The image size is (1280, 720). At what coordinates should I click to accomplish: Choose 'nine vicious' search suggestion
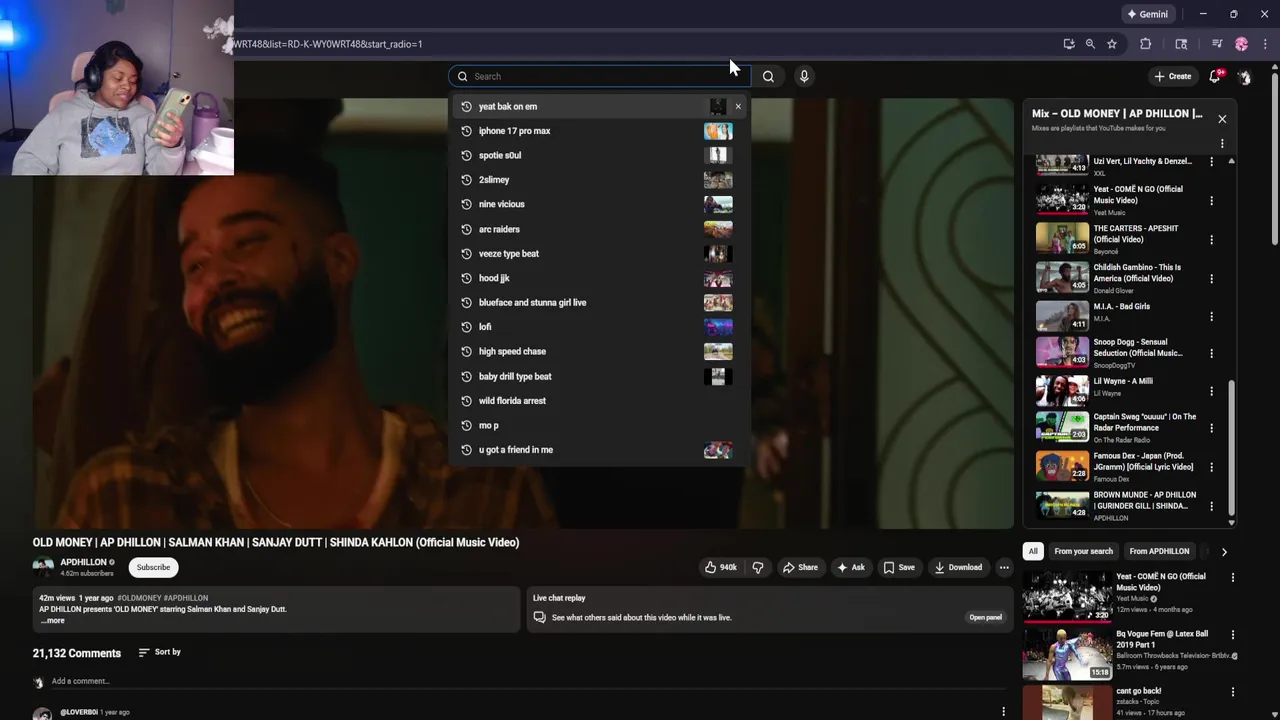click(599, 204)
